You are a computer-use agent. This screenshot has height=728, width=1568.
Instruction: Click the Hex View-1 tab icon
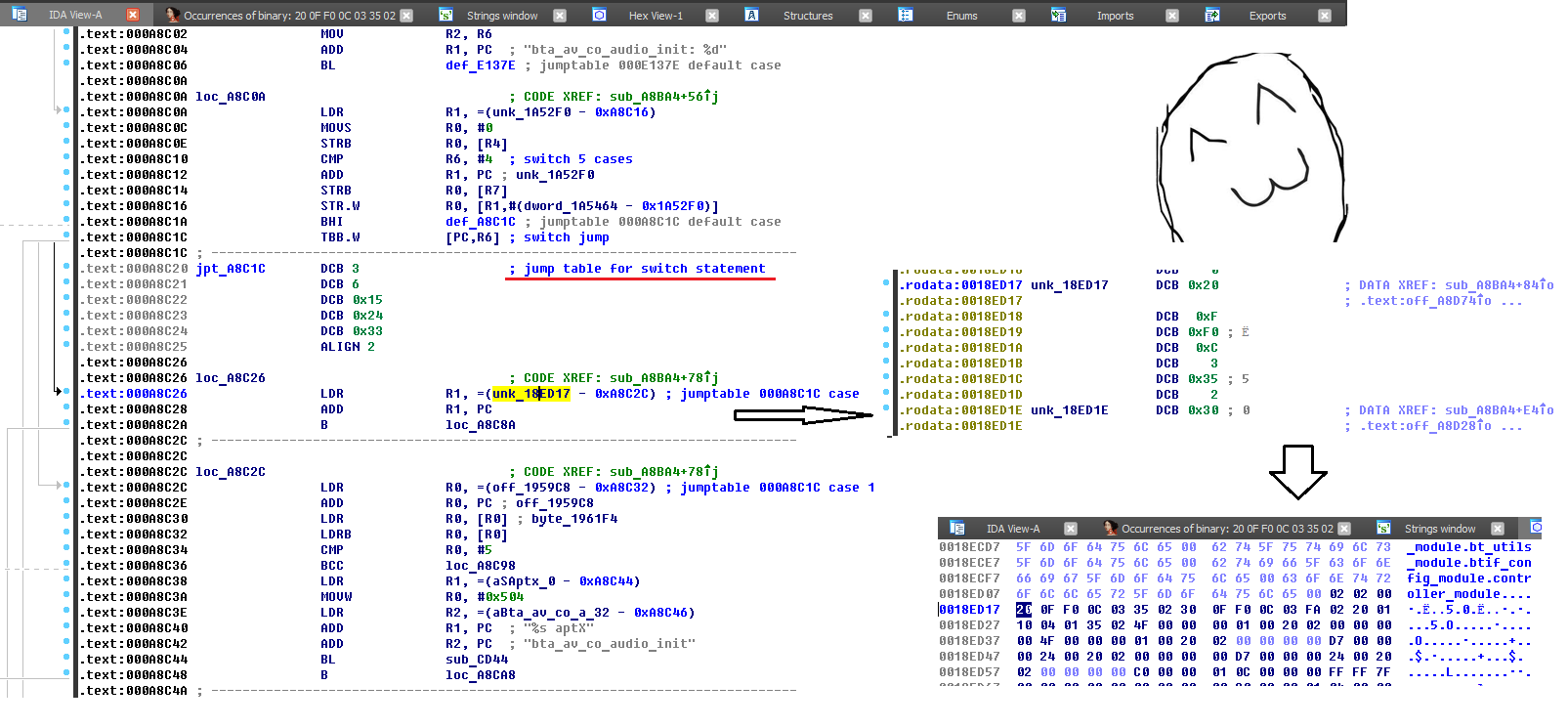[600, 15]
